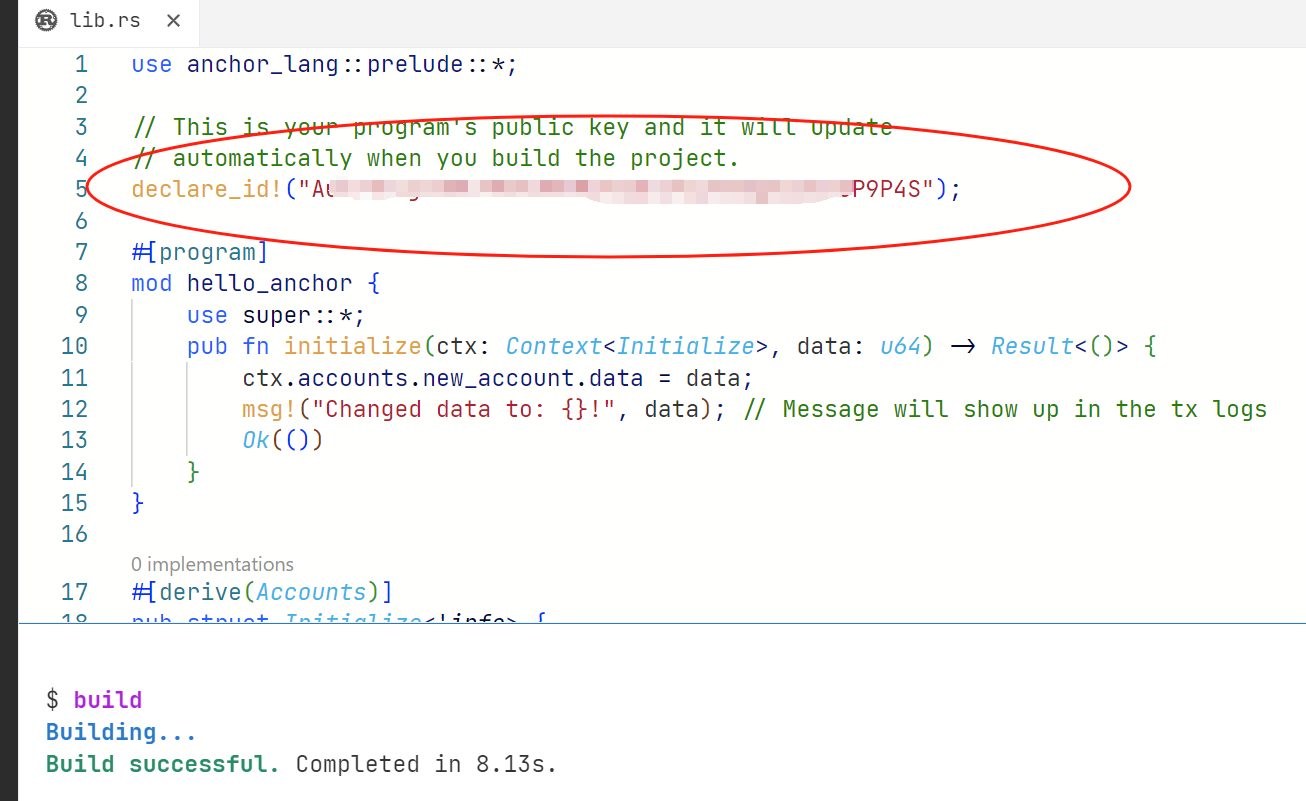Click 'Completed in 8.13s.' terminal text

pyautogui.click(x=426, y=764)
